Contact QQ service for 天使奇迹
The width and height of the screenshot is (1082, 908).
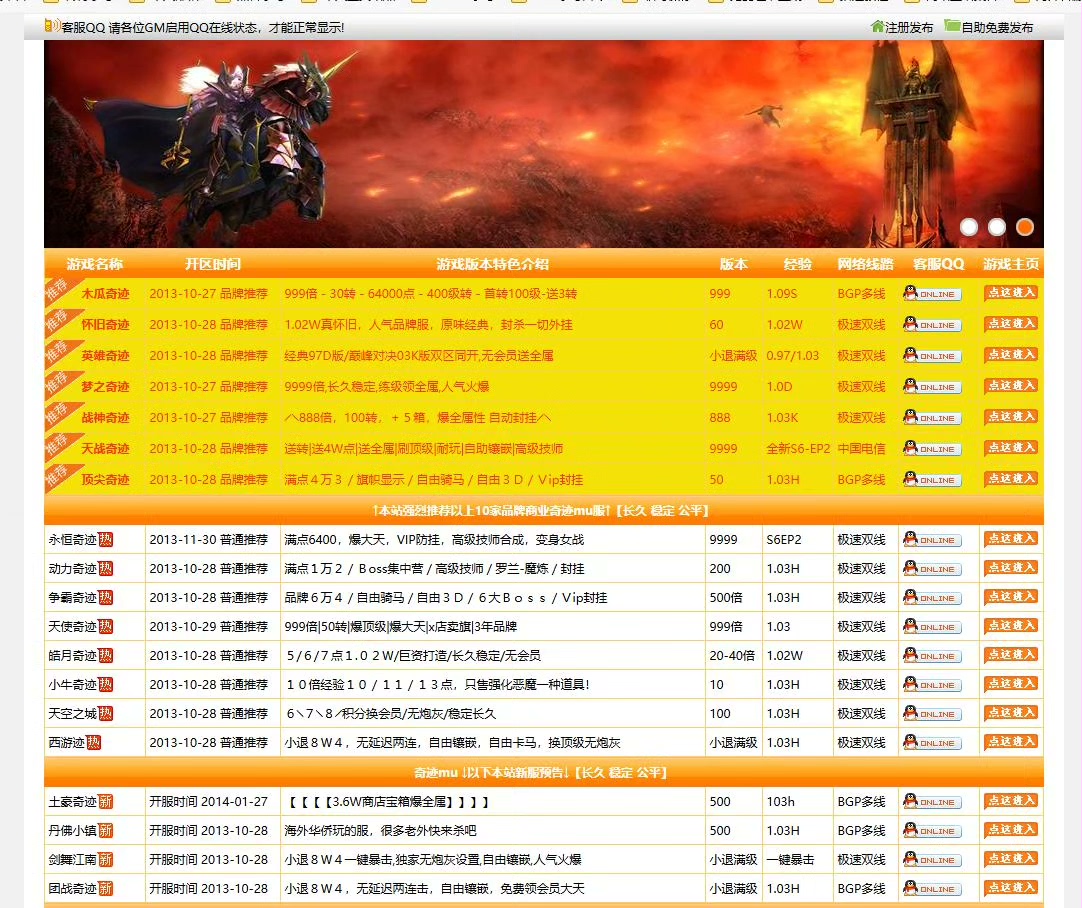932,626
